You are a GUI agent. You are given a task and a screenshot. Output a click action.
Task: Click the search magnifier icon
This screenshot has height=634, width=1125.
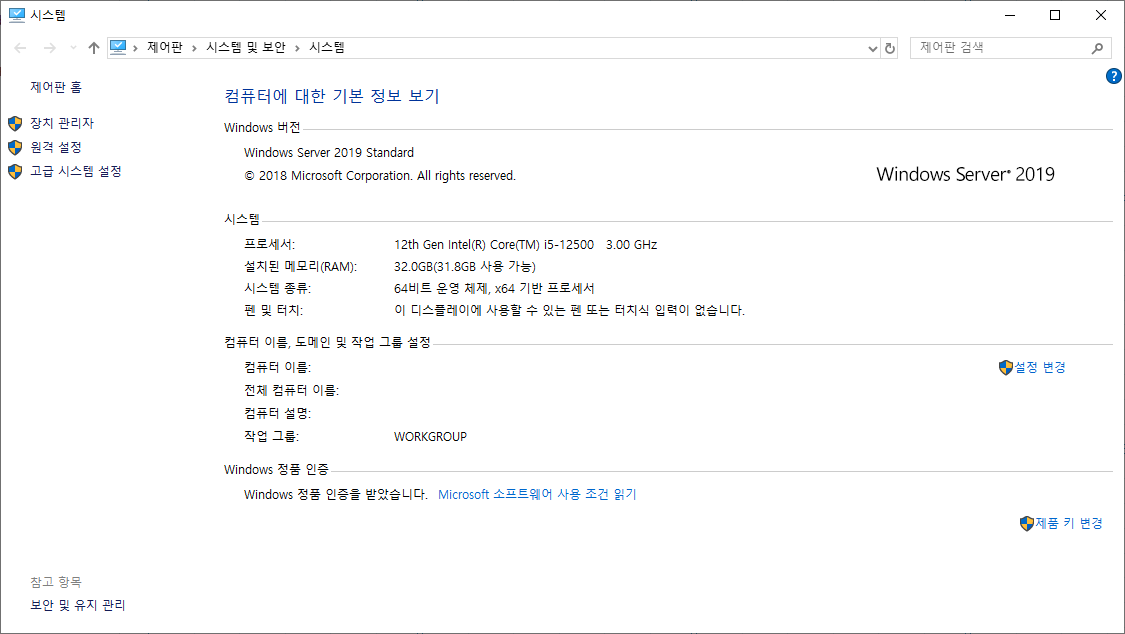tap(1097, 48)
